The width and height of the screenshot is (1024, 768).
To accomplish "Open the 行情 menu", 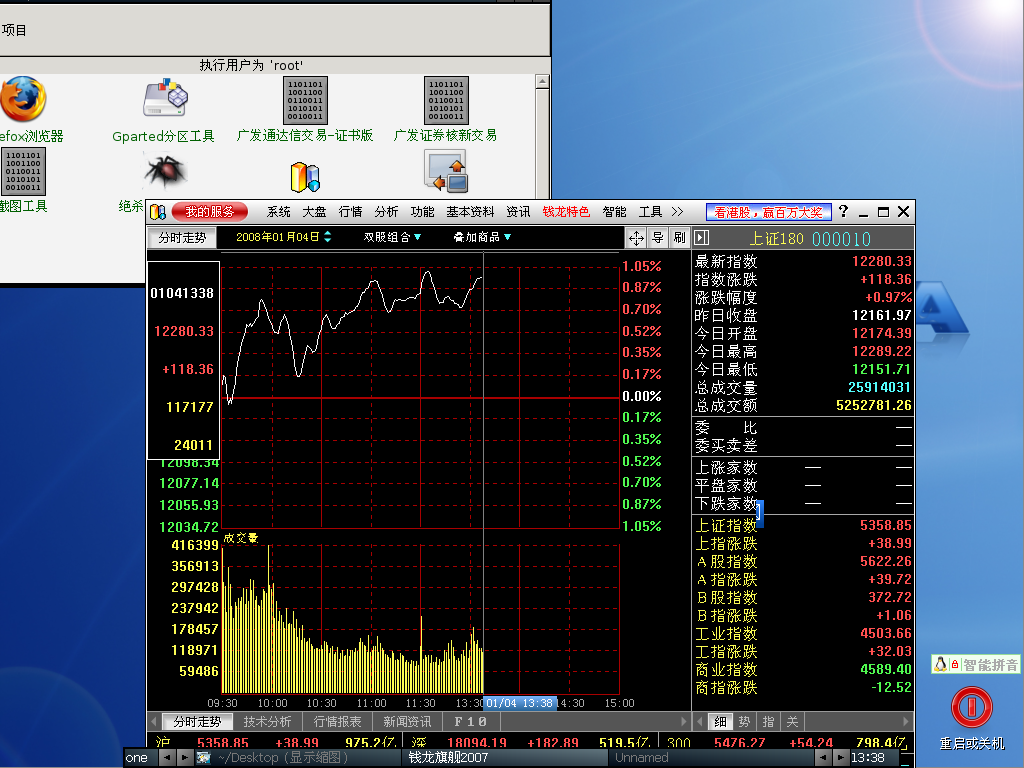I will [350, 212].
